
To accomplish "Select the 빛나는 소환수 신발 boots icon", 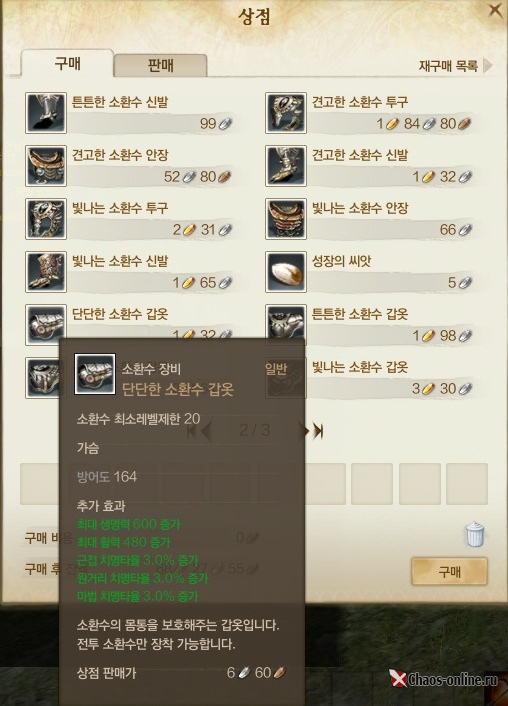I will (46, 272).
